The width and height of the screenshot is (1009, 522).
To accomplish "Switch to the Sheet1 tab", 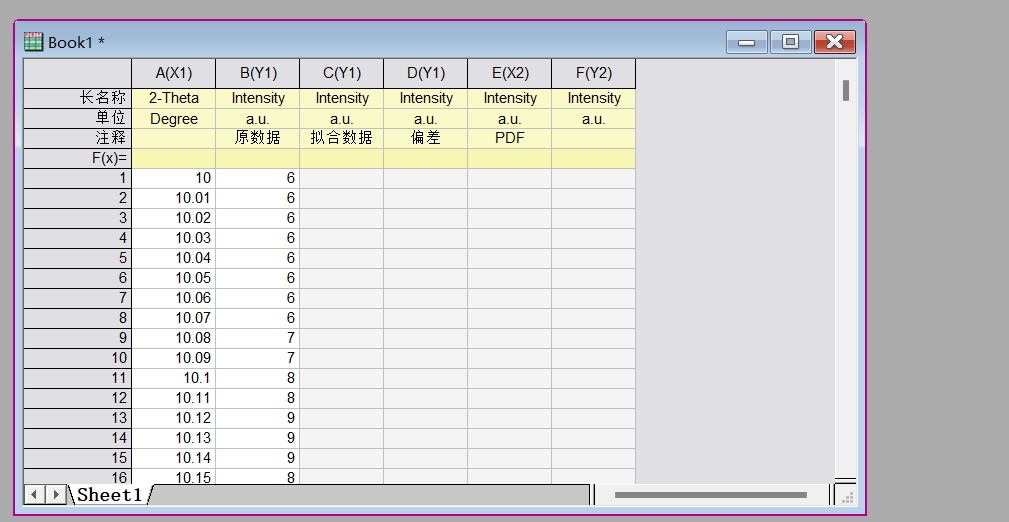I will (x=110, y=495).
